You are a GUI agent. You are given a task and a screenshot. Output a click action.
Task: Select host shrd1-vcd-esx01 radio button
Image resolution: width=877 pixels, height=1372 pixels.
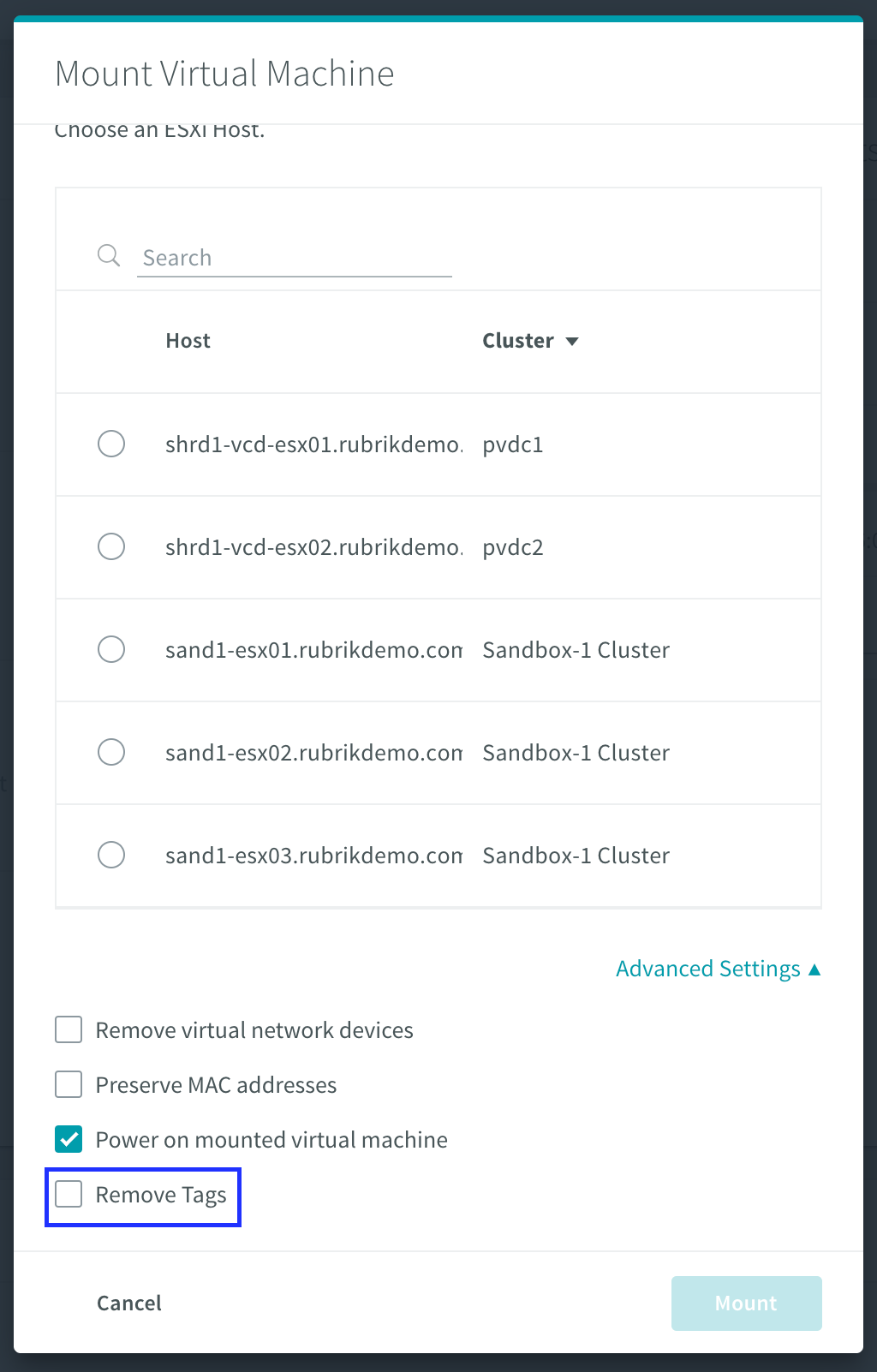111,444
